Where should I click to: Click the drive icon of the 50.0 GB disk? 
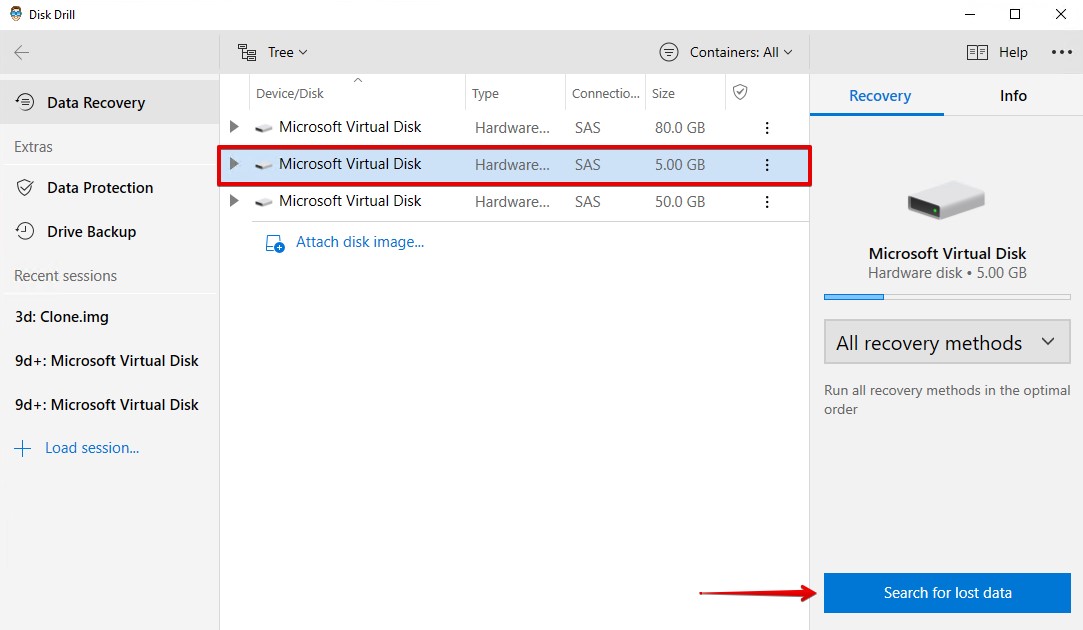click(x=263, y=202)
